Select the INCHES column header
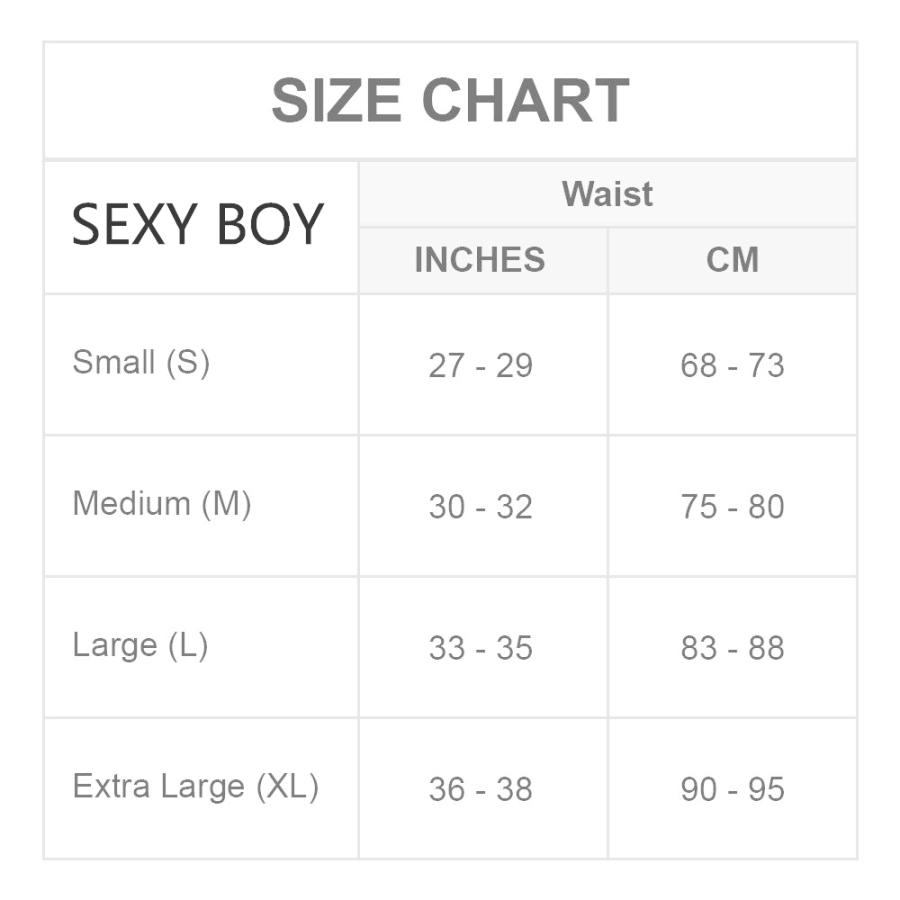This screenshot has height=900, width=900. click(480, 259)
